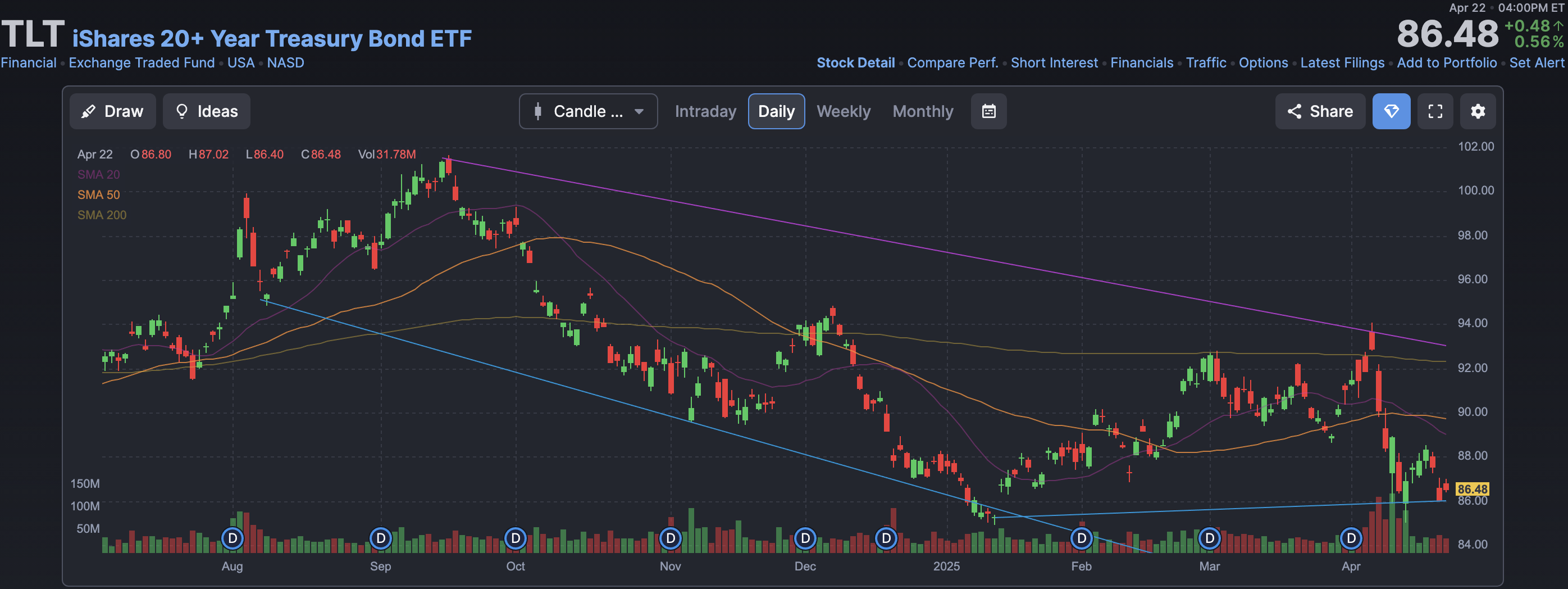Click the October dividend marker
Screen dimensions: 1568x589
point(516,538)
